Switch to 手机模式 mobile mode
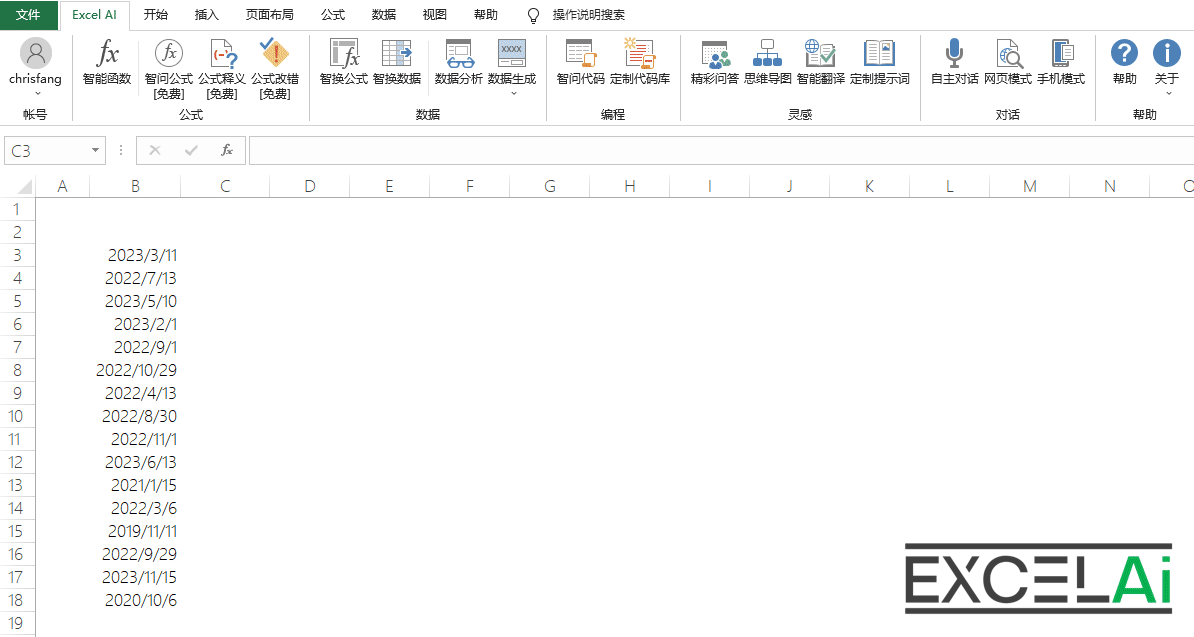 1062,62
